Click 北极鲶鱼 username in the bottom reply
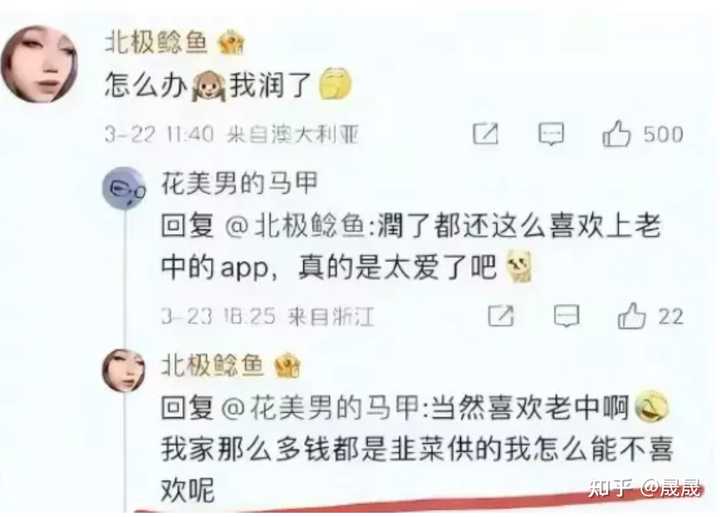The width and height of the screenshot is (720, 517). pyautogui.click(x=212, y=366)
